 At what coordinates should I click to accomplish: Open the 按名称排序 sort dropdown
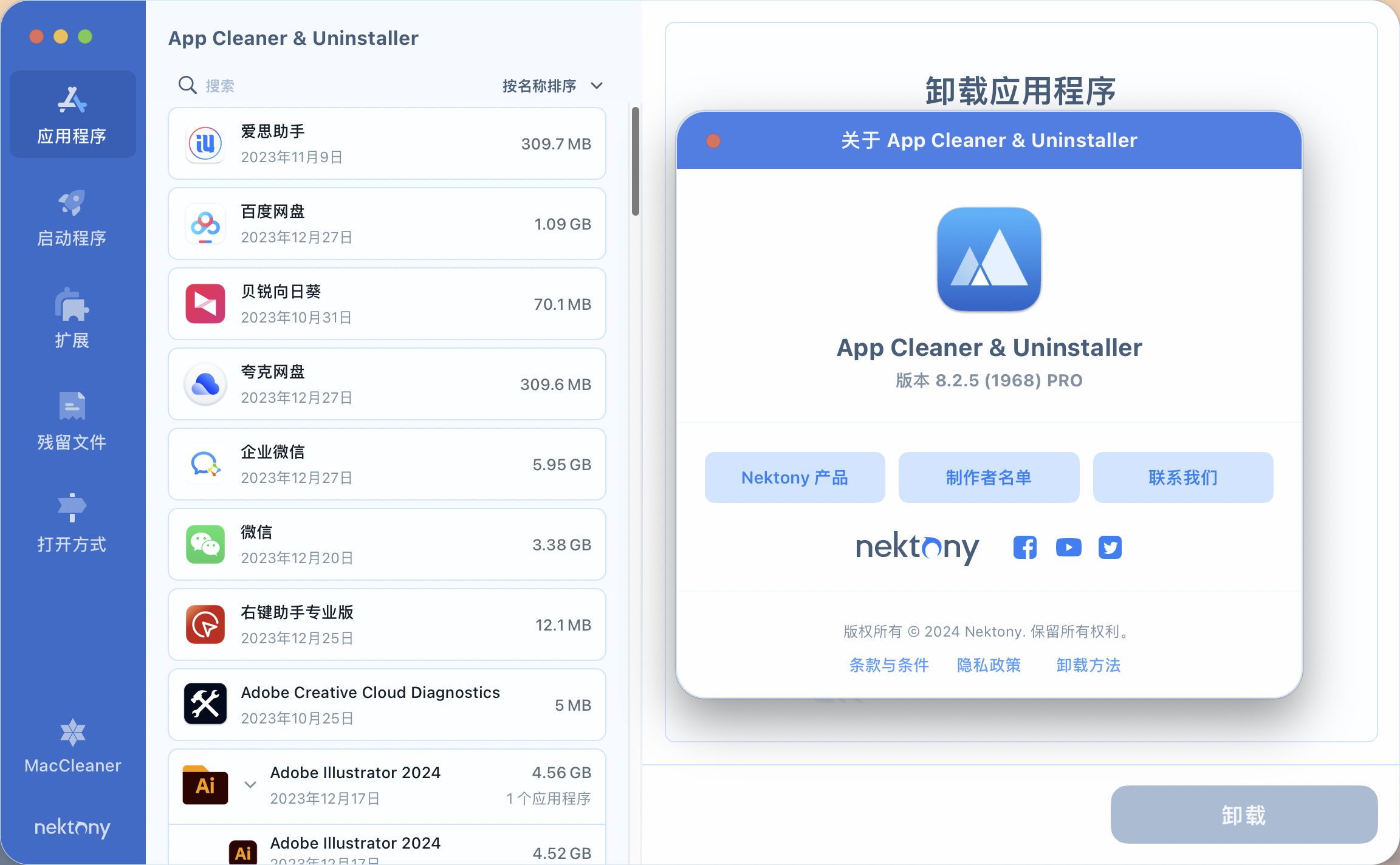point(552,86)
